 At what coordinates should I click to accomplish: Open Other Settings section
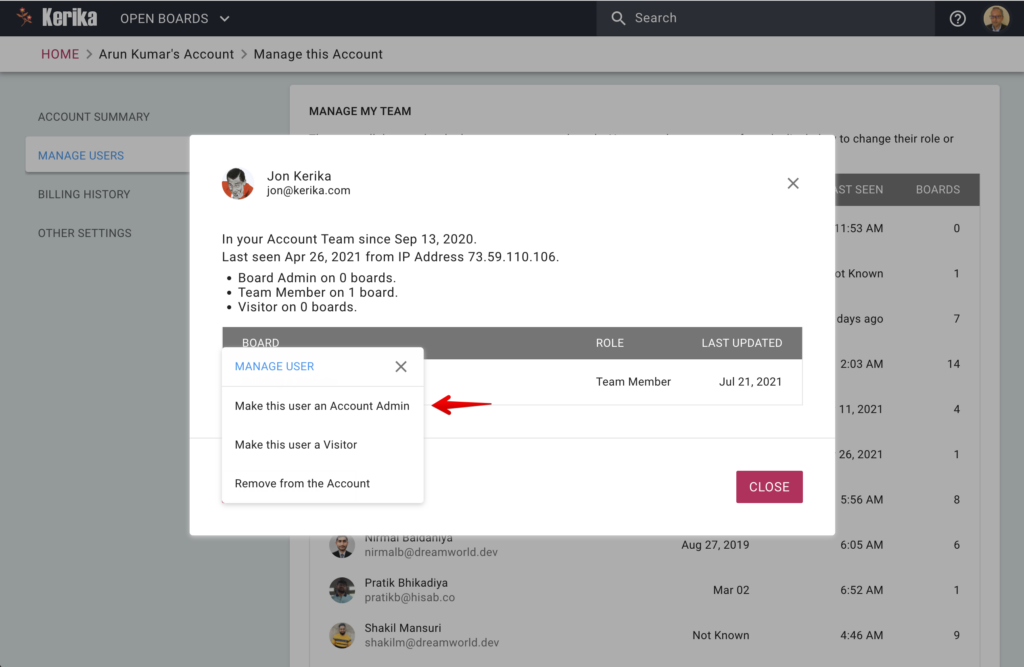click(x=85, y=233)
